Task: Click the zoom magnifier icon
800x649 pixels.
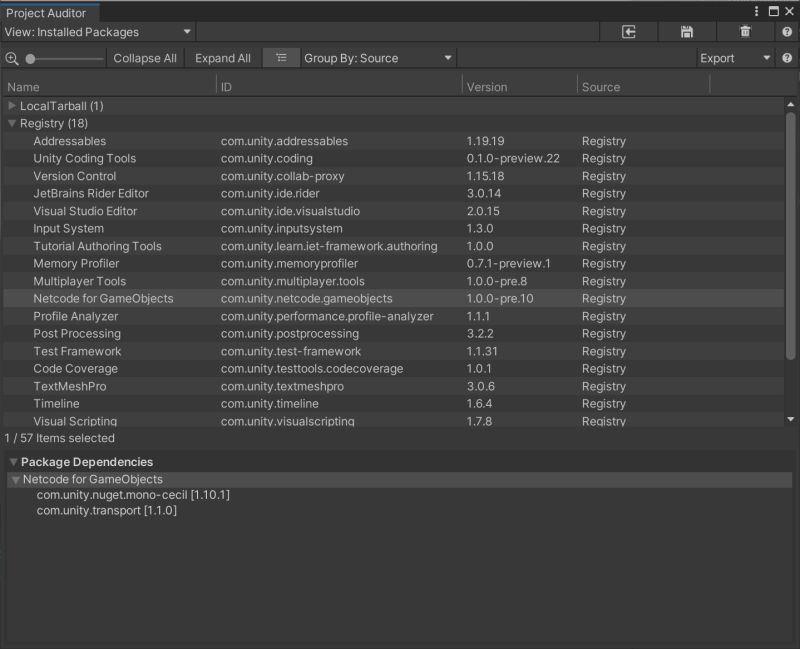Action: 12,59
